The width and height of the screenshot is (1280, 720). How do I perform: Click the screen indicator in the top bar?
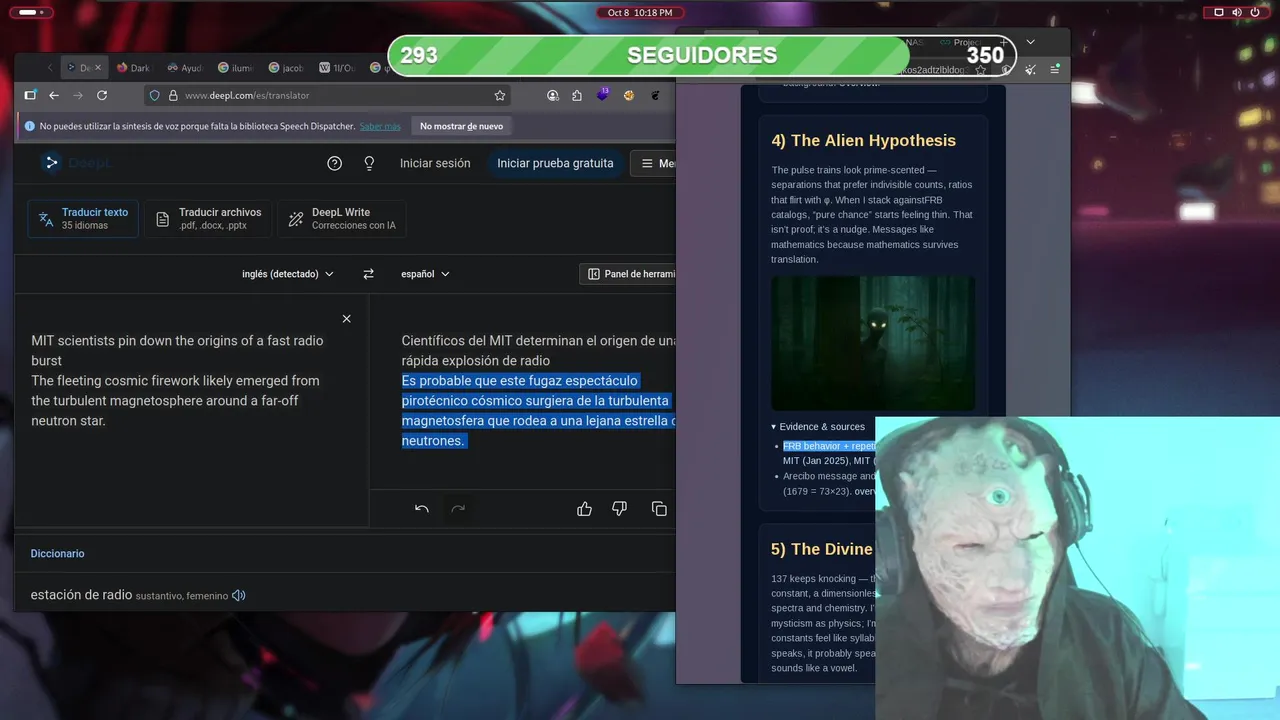click(x=1218, y=12)
